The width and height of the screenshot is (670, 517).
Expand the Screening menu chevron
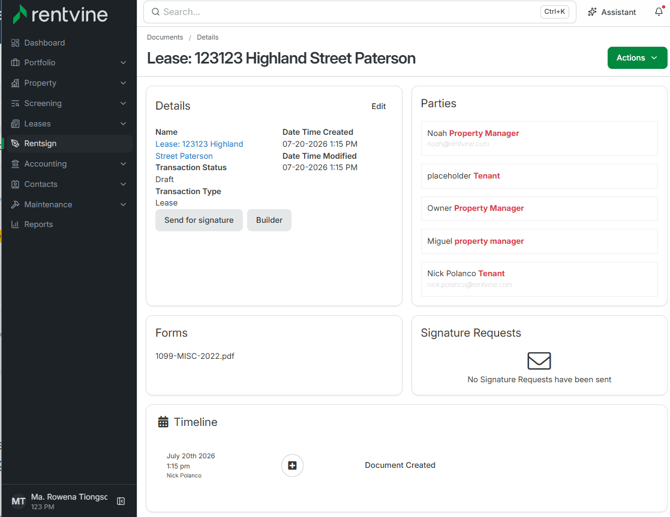coord(123,103)
